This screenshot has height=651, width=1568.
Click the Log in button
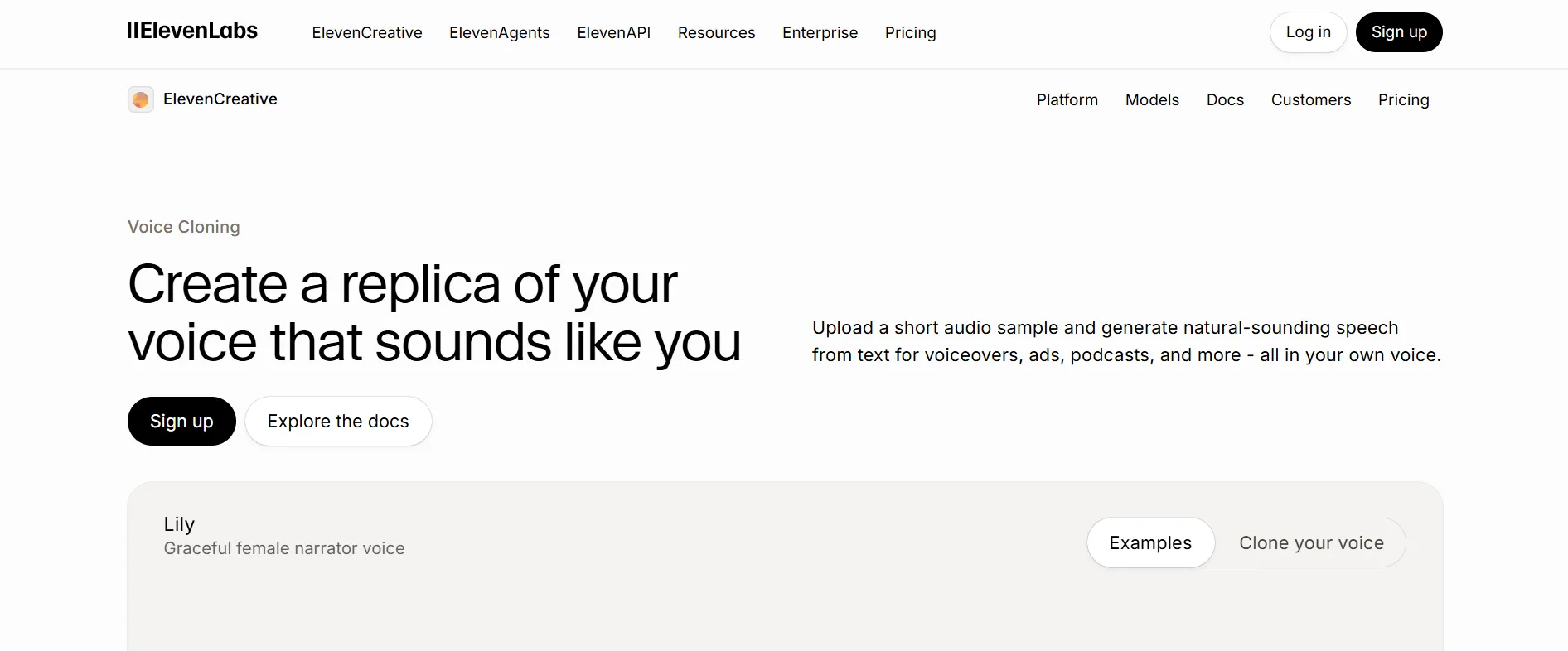(x=1309, y=32)
